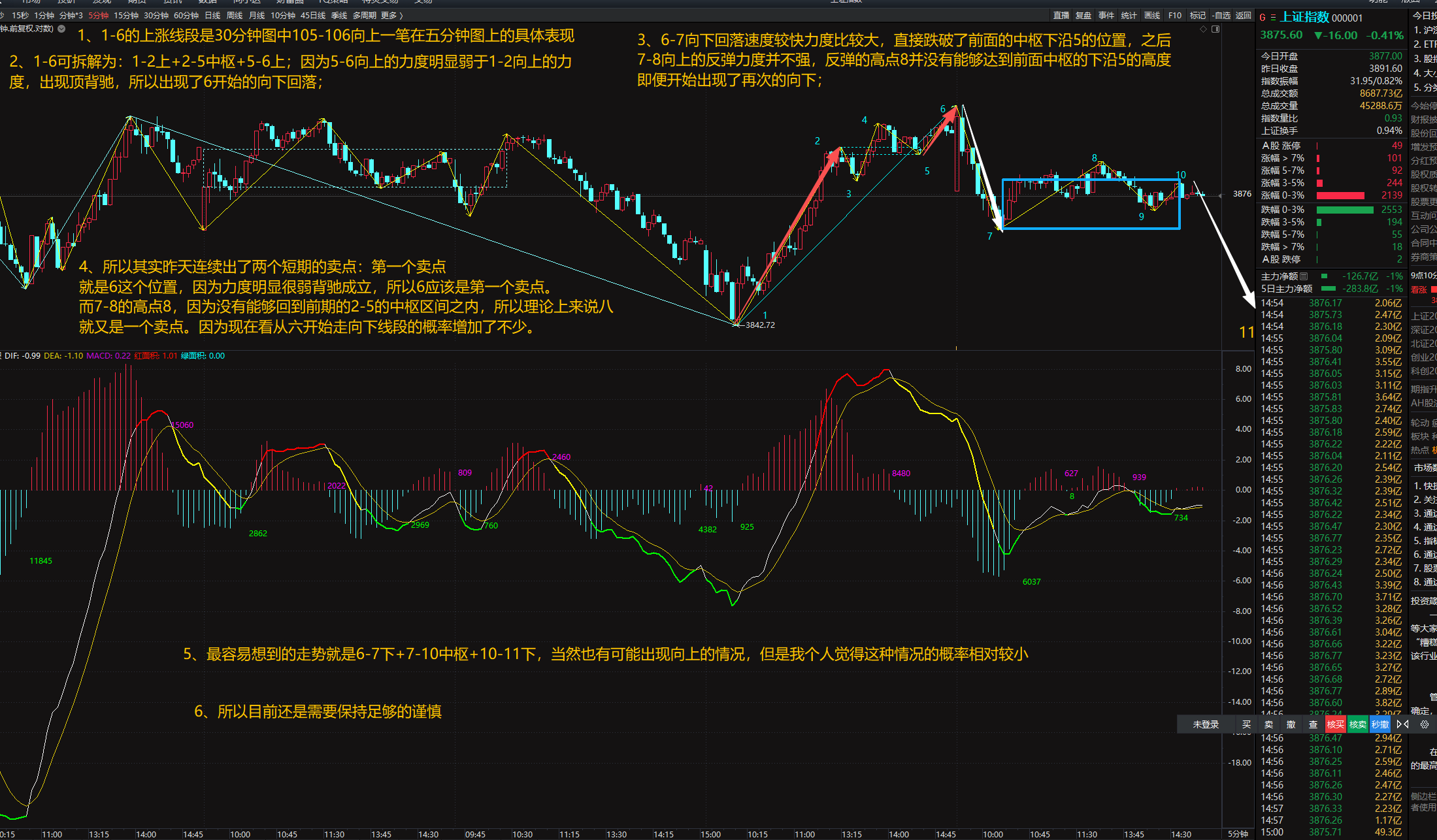Viewport: 1437px width, 840px height.
Task: Click the 涨幅 0-3% distribution row
Action: [x=1331, y=195]
